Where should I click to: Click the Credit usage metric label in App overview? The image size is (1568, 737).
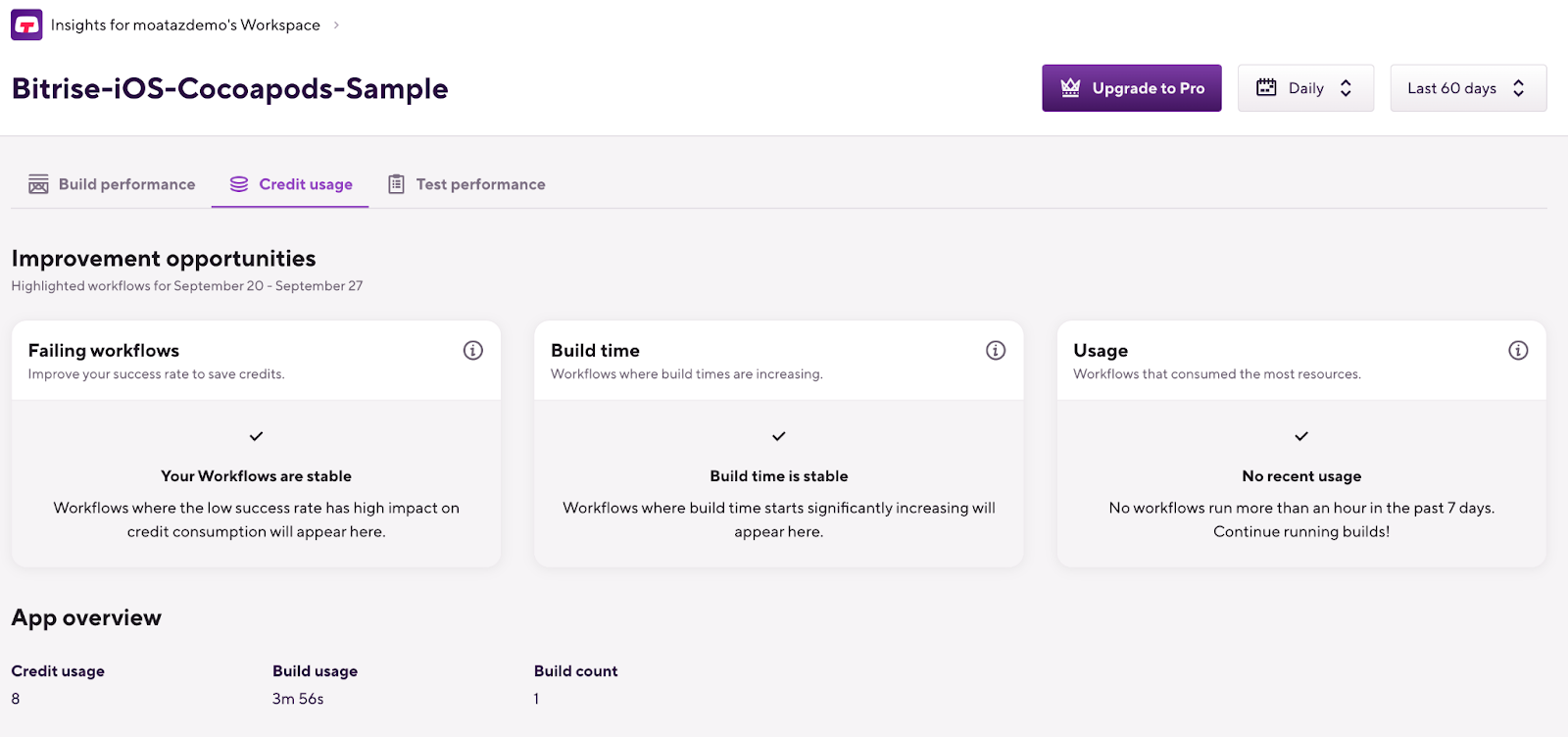coord(58,671)
